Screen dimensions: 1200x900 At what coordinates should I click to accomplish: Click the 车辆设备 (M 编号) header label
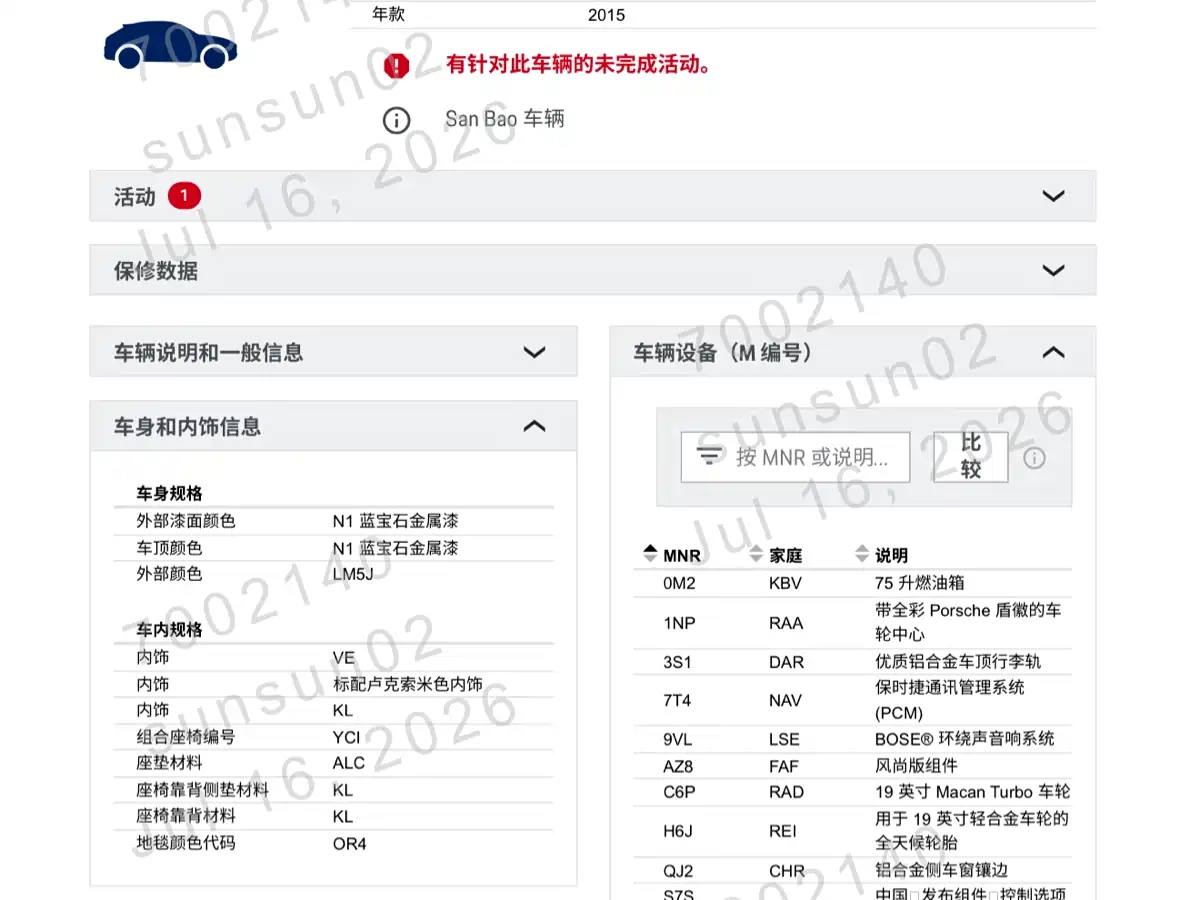722,353
